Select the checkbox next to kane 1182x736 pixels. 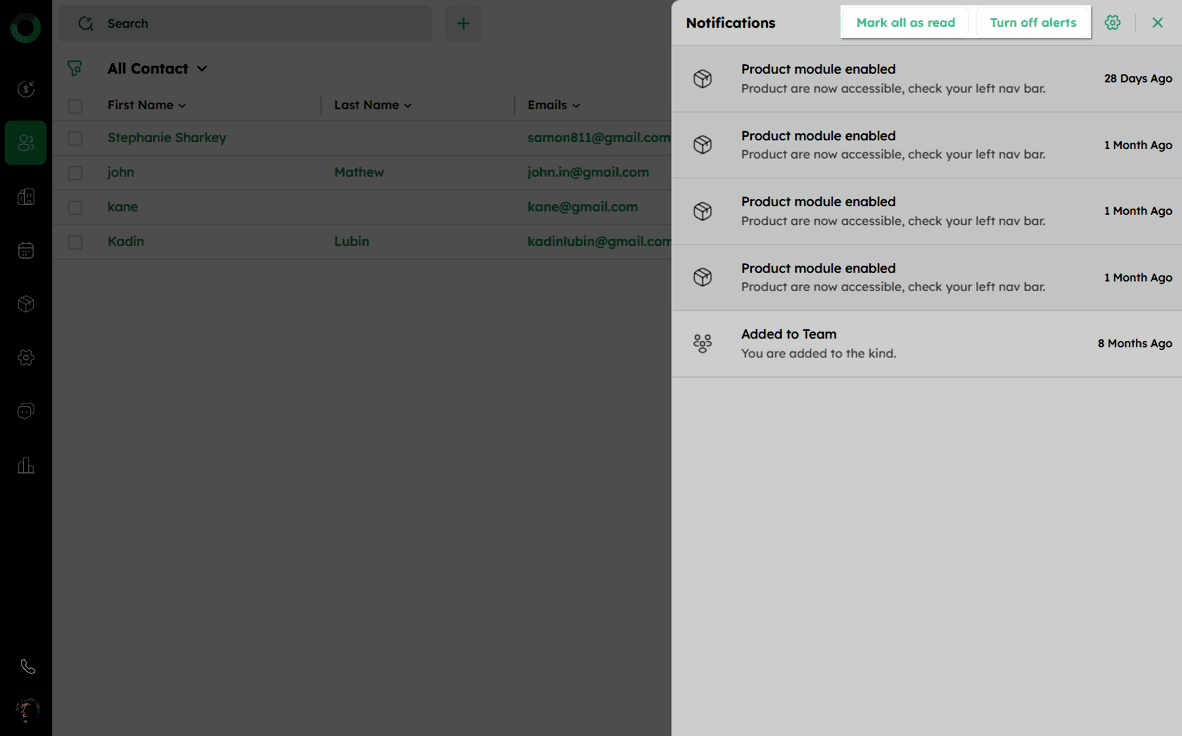(x=75, y=207)
